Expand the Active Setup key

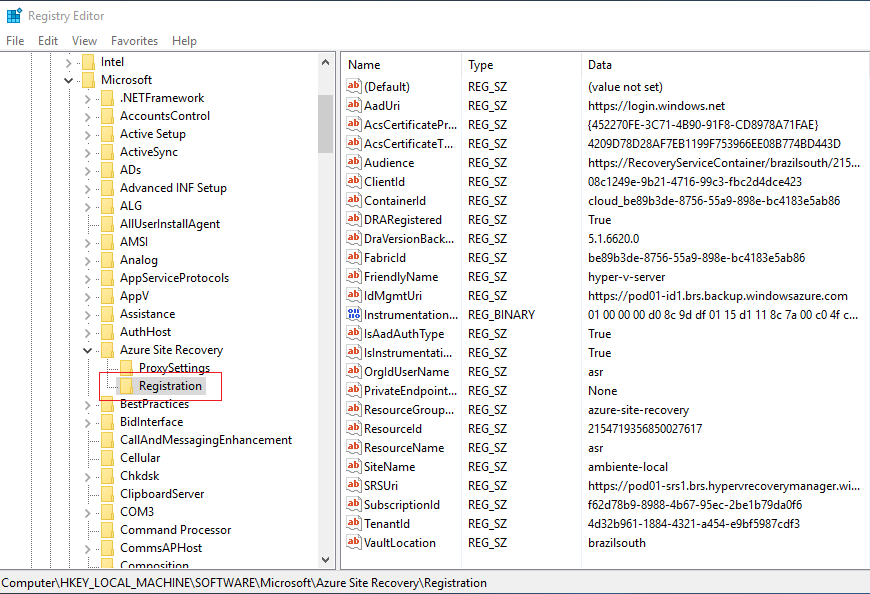87,134
